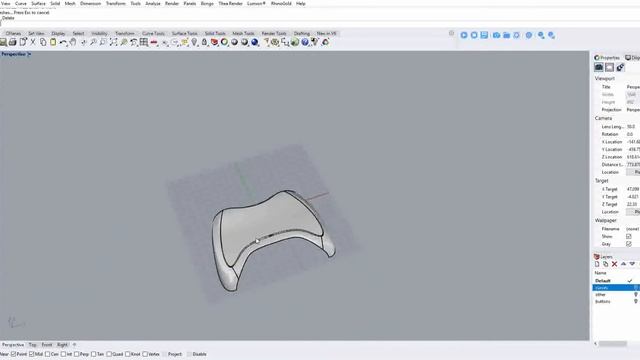The height and width of the screenshot is (360, 640).
Task: Toggle the Wallpaper Gray checkbox
Action: tap(629, 244)
